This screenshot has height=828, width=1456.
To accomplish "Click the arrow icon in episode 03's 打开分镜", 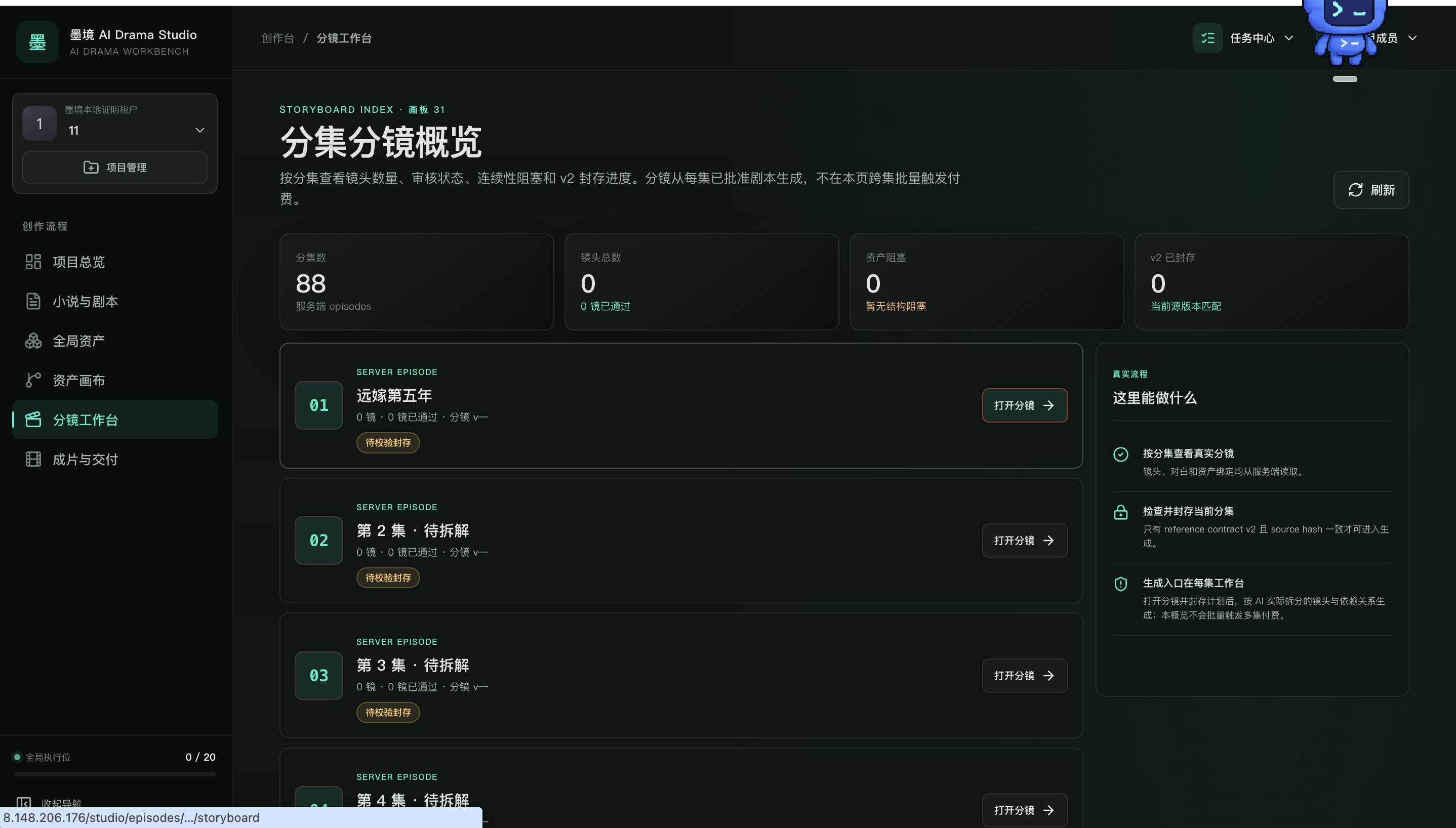I will pos(1048,676).
